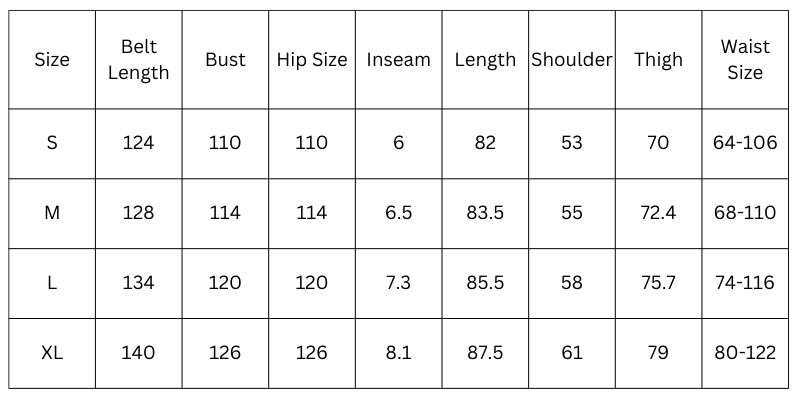Click the Waist Size header cell

pyautogui.click(x=745, y=60)
